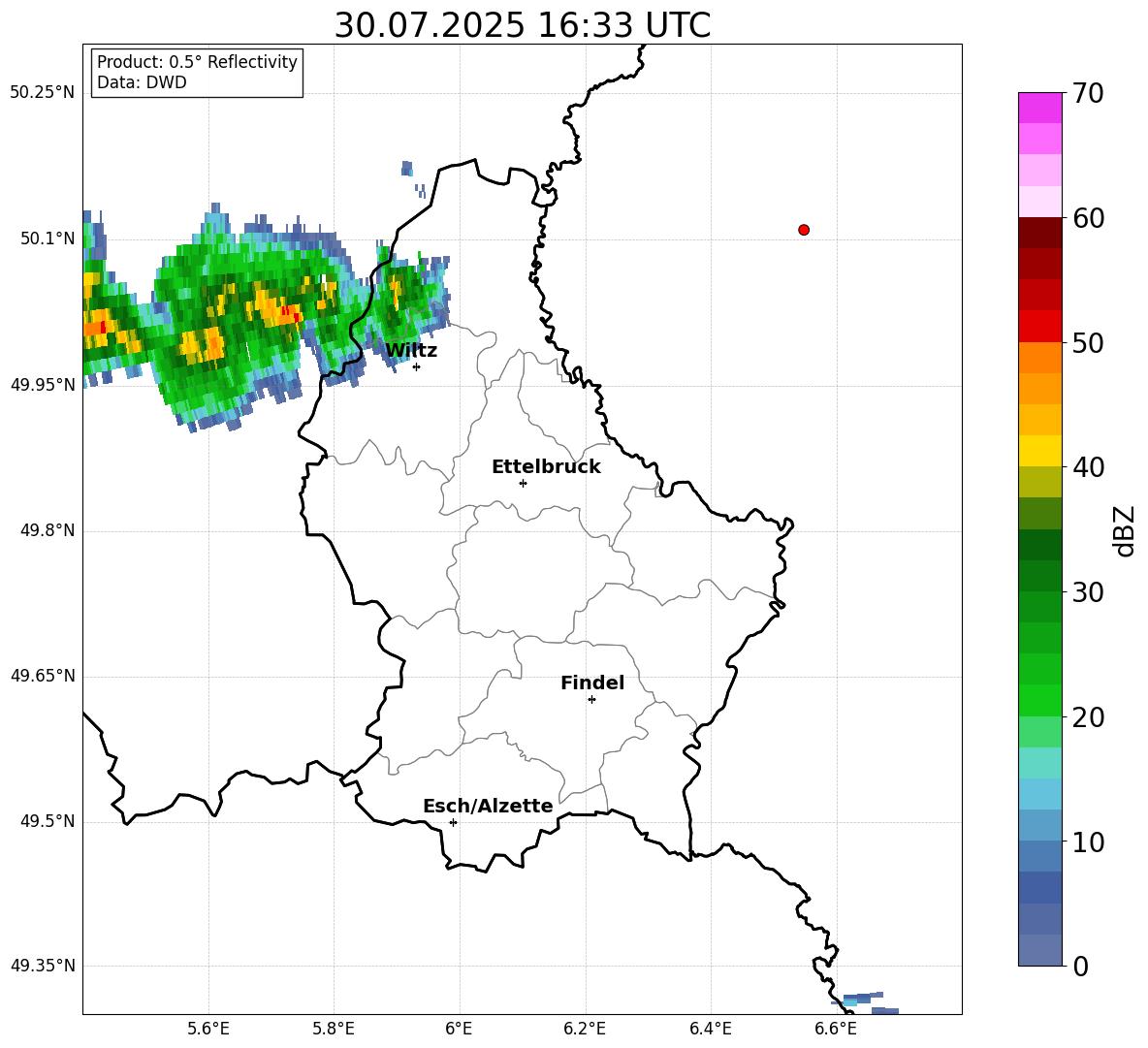Click the colorbar tick label 40
The height and width of the screenshot is (1048, 1148).
coord(1088,467)
